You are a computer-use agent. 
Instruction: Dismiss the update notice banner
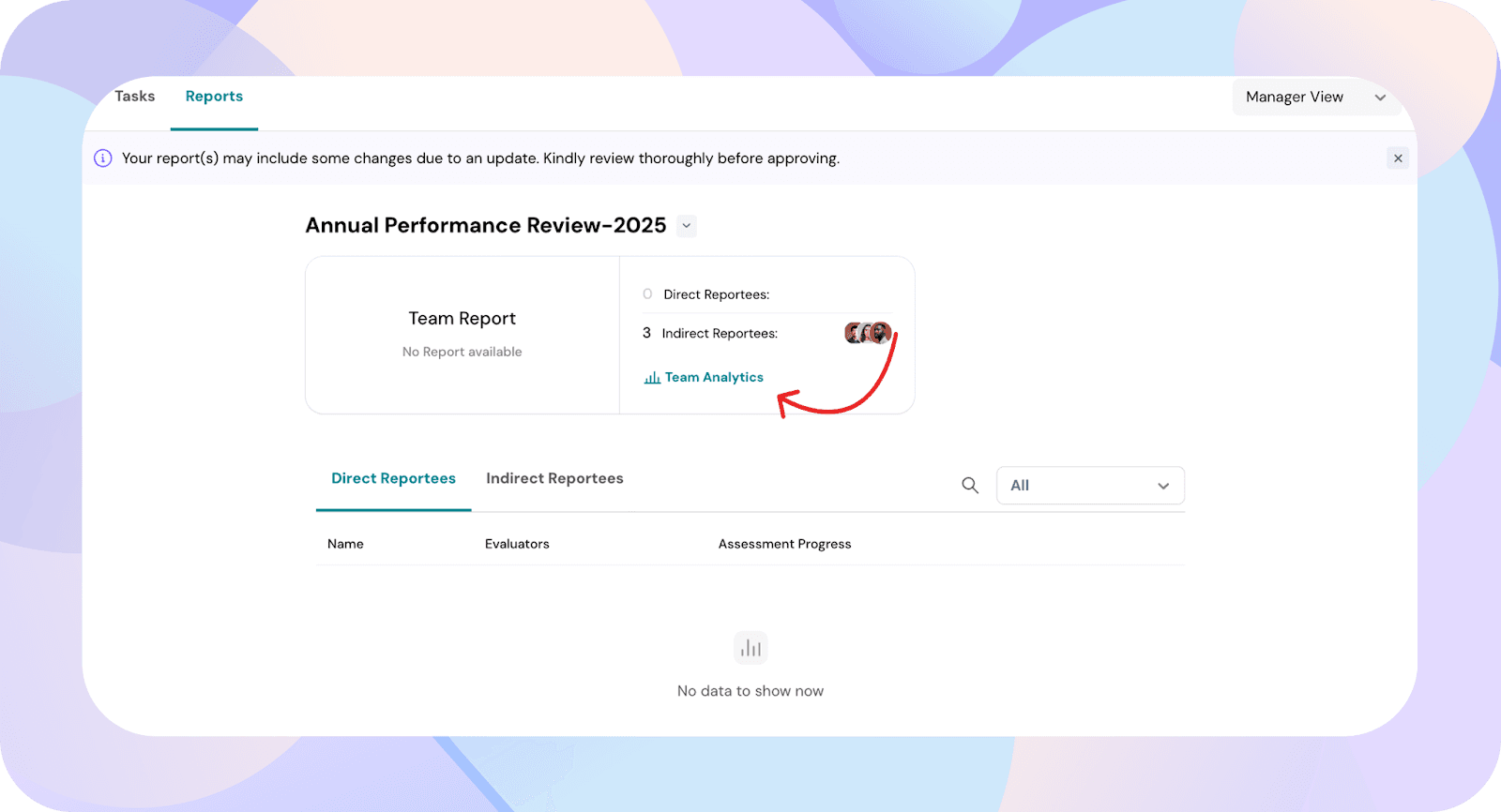pos(1398,158)
